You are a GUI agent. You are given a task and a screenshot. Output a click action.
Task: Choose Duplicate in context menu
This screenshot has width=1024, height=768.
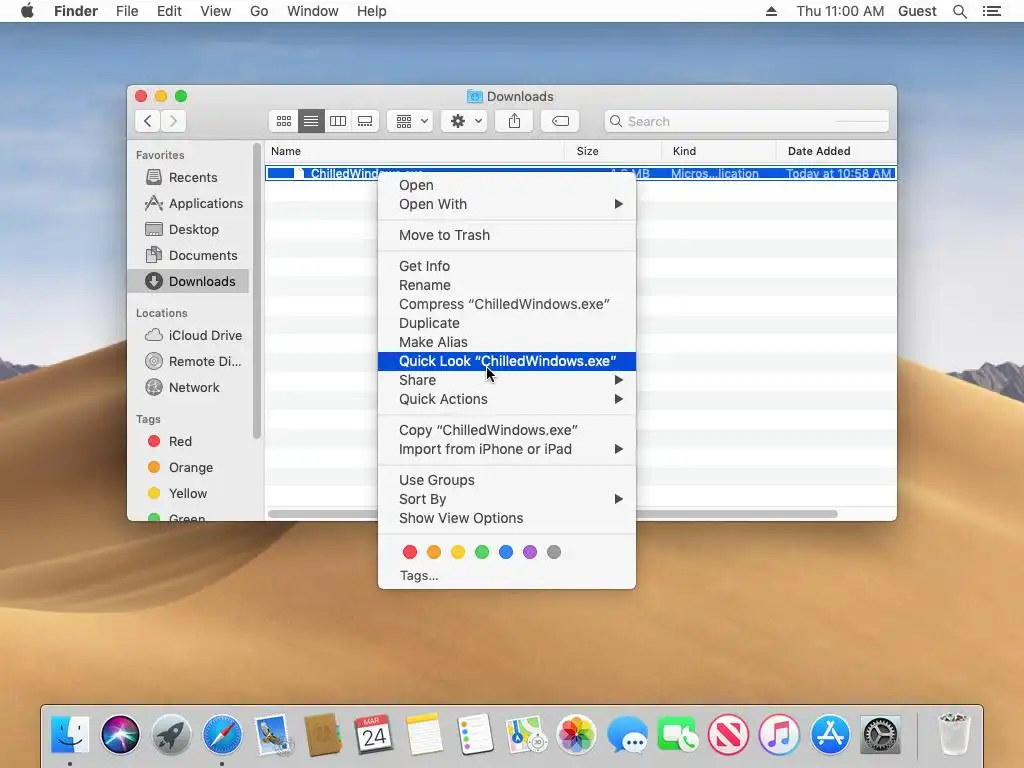[507, 323]
